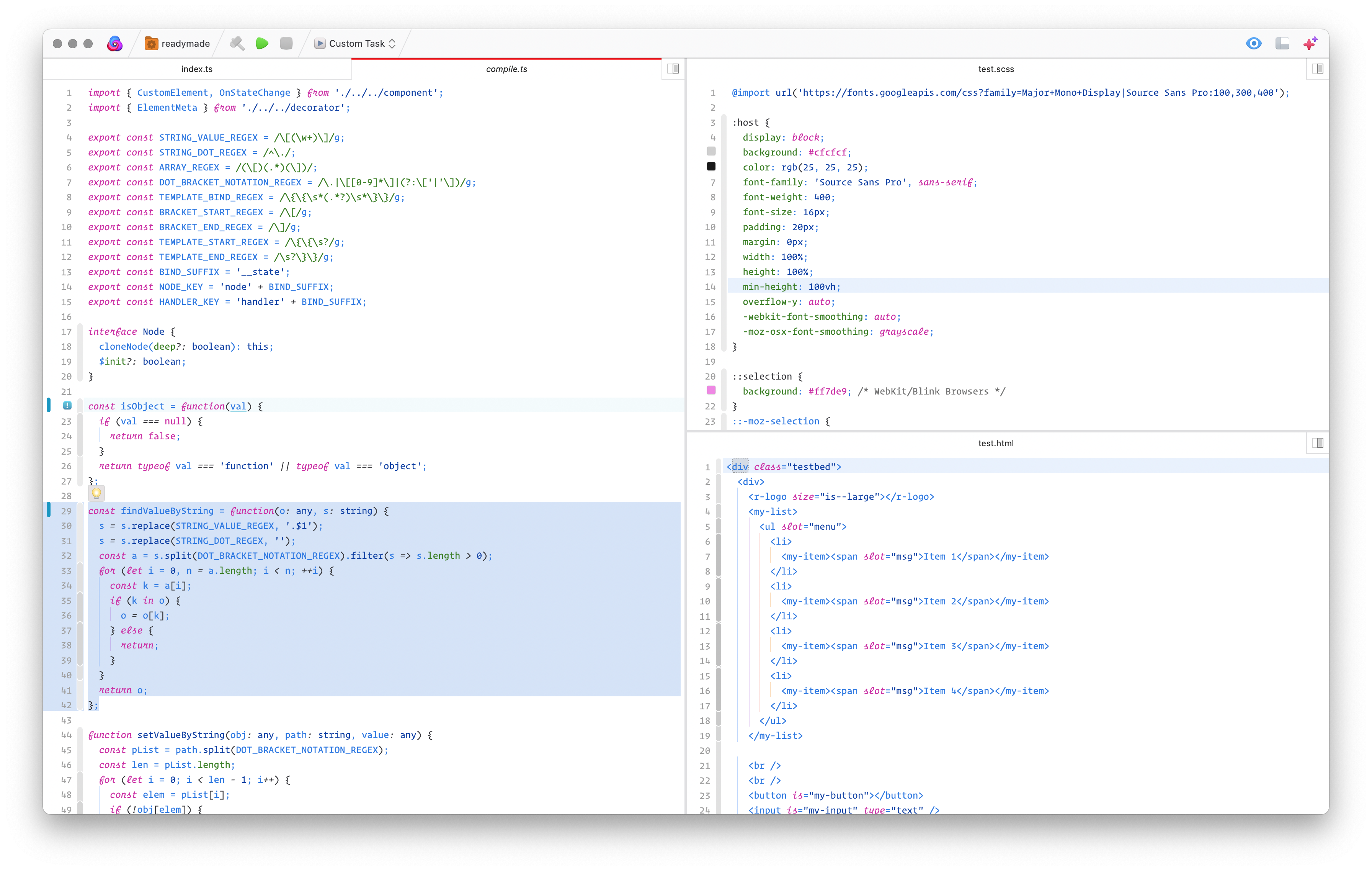The height and width of the screenshot is (871, 1372).
Task: Select the compile.ts tab
Action: click(506, 69)
